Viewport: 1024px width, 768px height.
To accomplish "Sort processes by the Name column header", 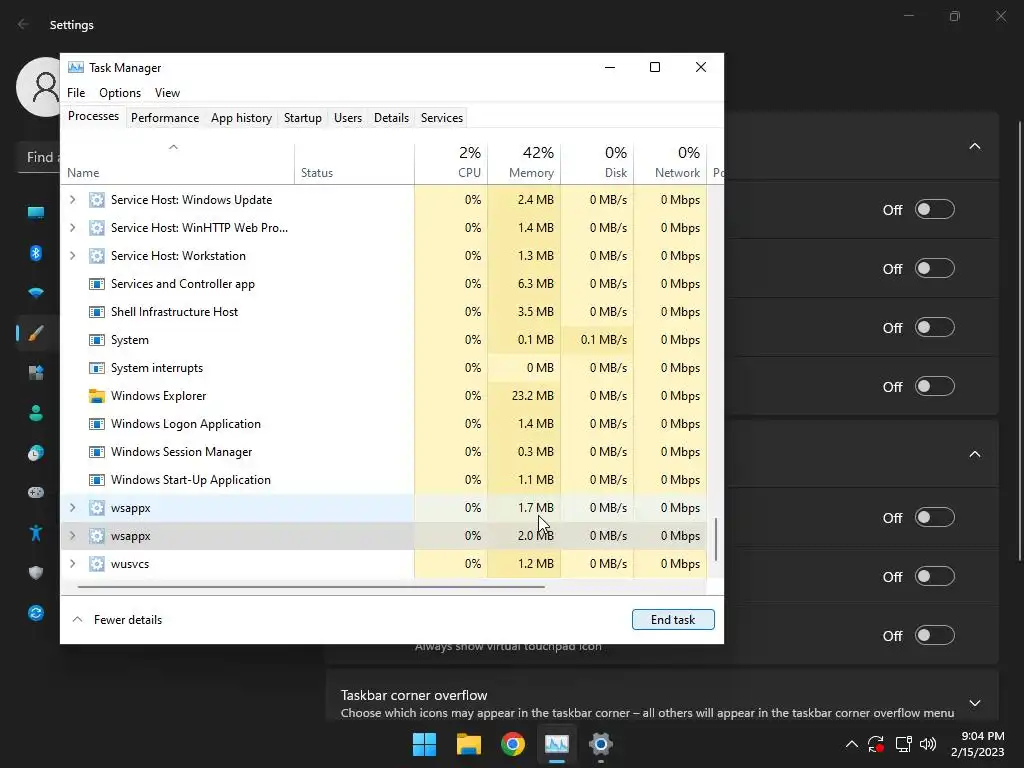I will [x=178, y=164].
